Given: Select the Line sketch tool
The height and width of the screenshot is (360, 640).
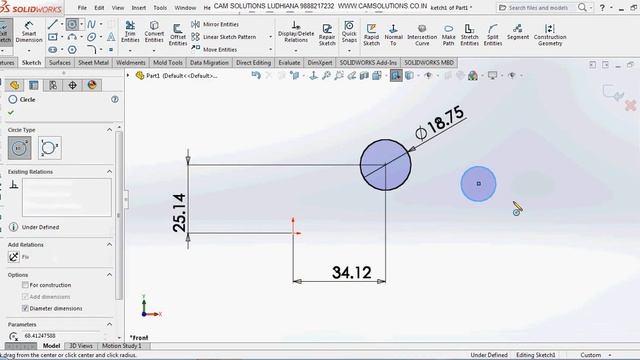Looking at the screenshot, I should pos(53,24).
